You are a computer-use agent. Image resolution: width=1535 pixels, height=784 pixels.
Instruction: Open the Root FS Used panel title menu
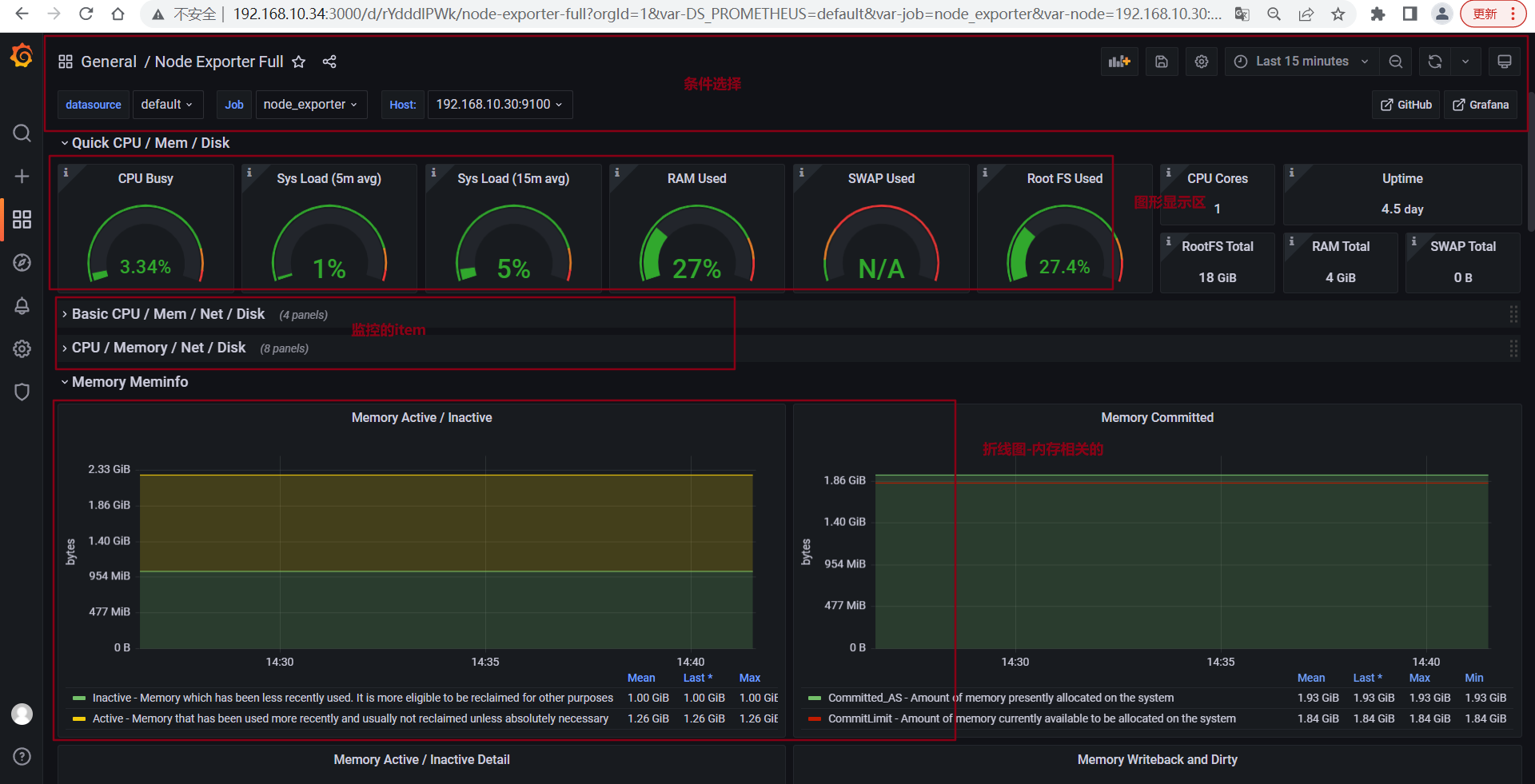tap(1065, 179)
